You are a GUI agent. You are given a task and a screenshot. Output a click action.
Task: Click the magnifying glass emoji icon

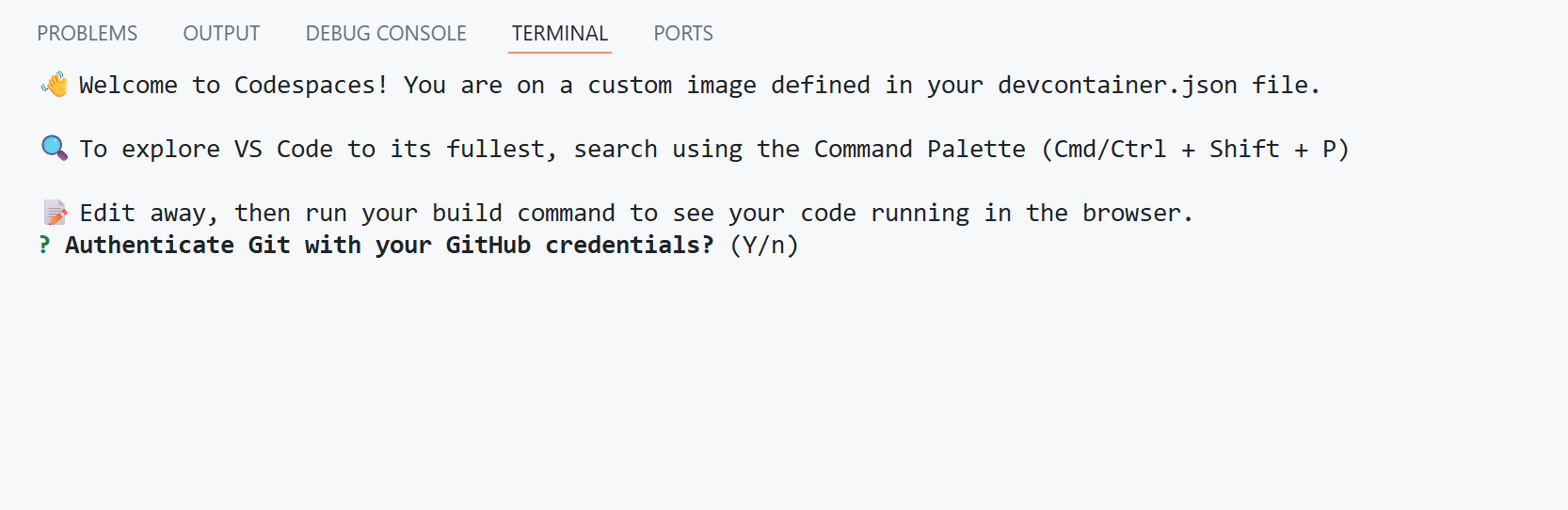pyautogui.click(x=55, y=149)
